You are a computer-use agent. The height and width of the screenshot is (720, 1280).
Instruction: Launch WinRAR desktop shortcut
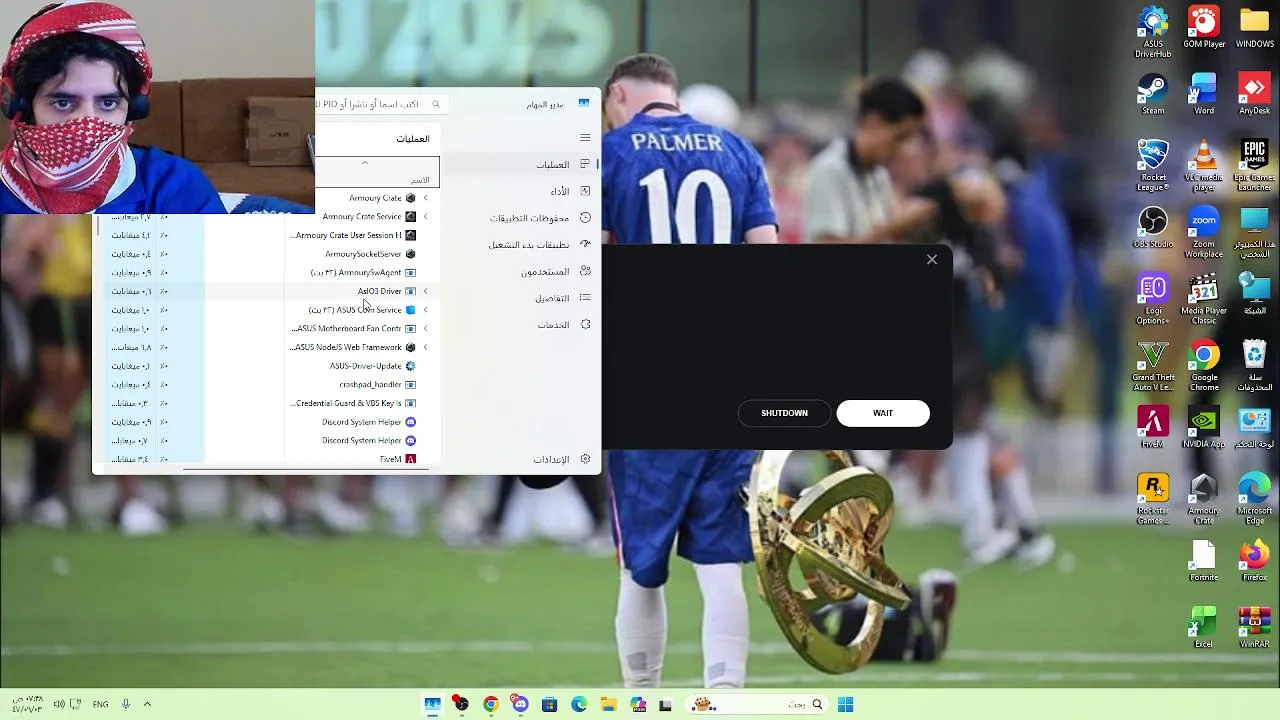(x=1254, y=628)
